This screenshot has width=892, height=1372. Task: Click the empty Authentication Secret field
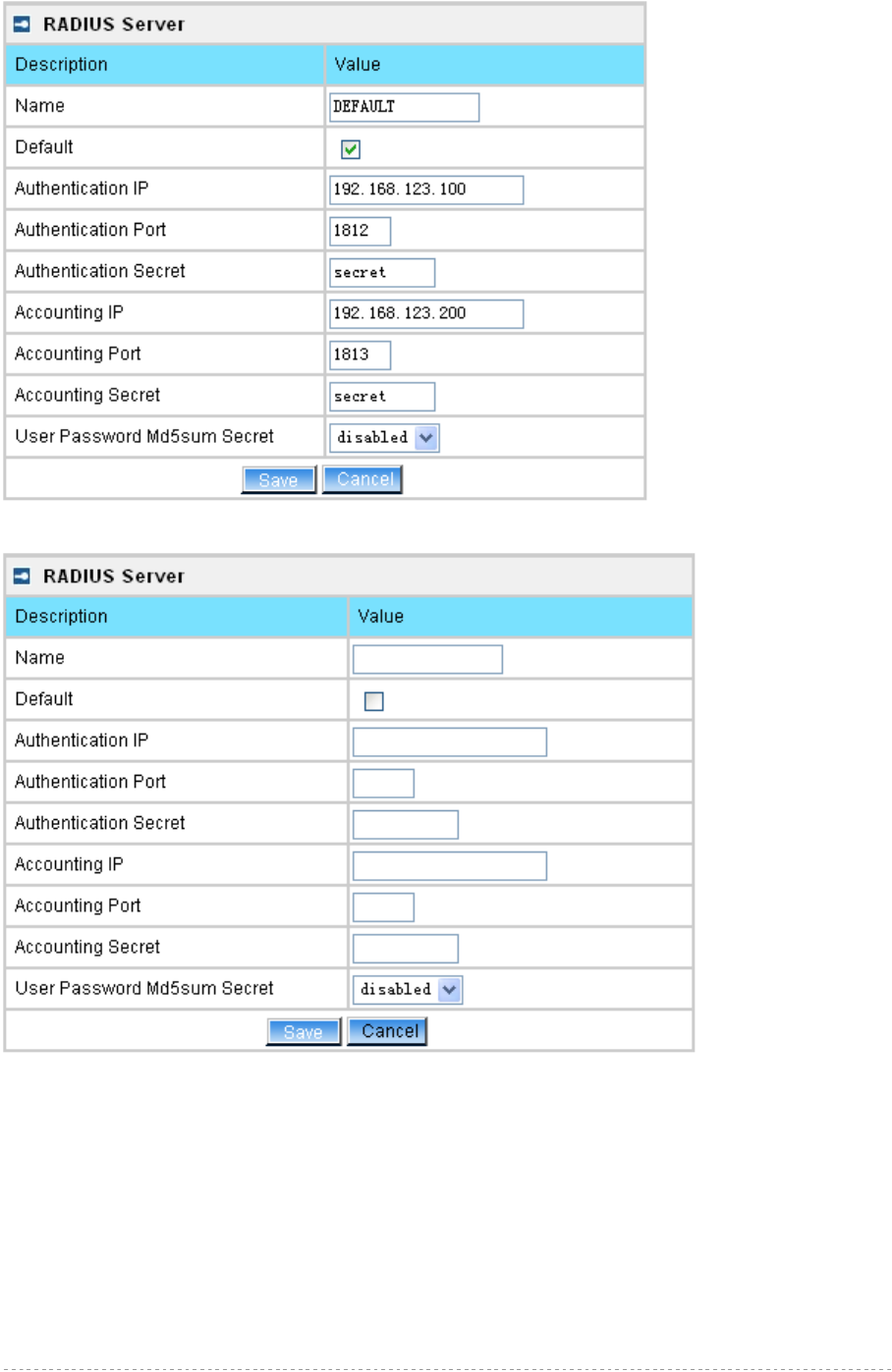[405, 824]
